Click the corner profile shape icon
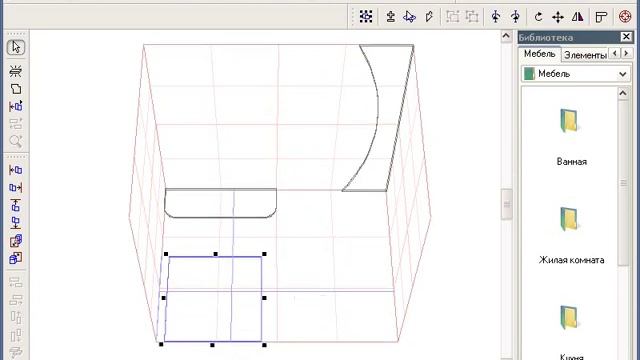The width and height of the screenshot is (640, 360). click(601, 17)
